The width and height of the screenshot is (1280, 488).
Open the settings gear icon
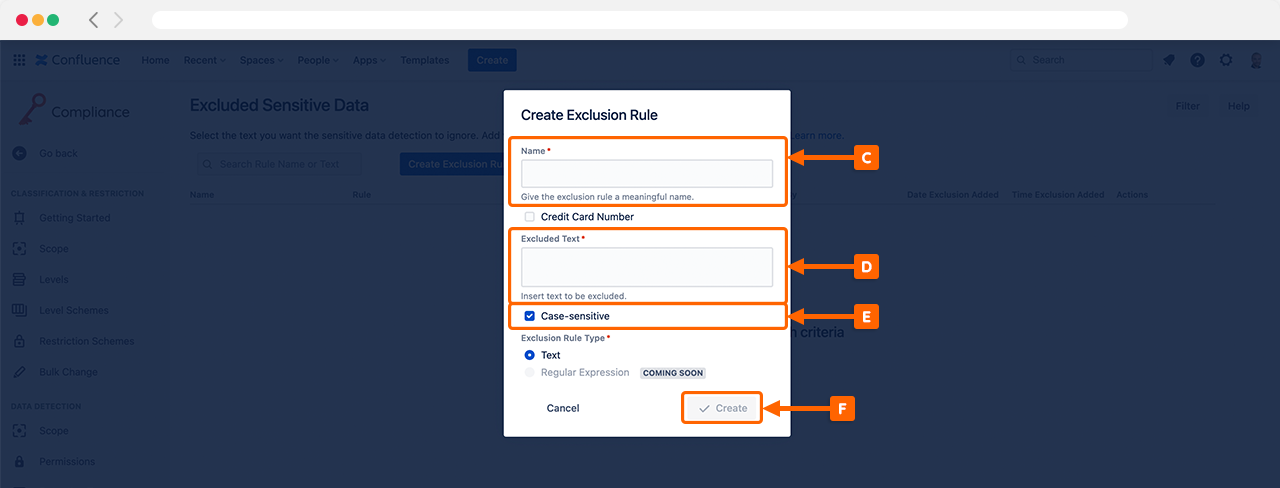click(1226, 60)
